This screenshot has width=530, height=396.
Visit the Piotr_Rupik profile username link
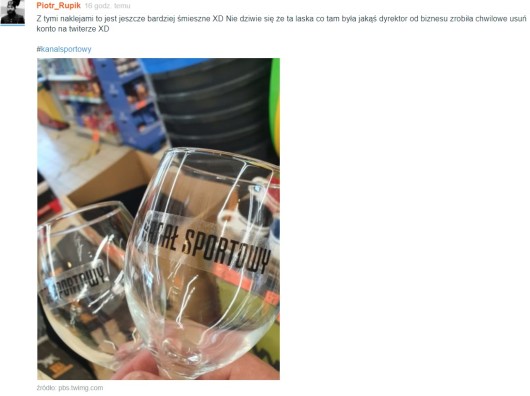tap(58, 5)
